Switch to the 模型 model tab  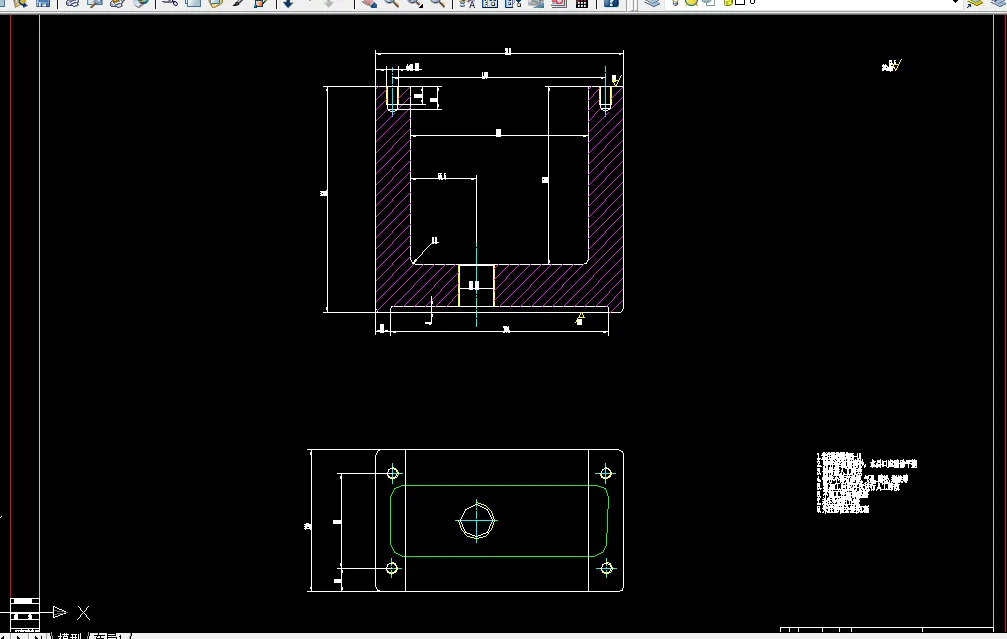[x=70, y=636]
